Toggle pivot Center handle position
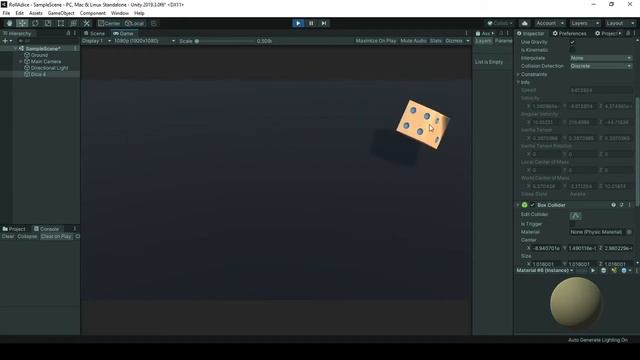The image size is (640, 360). coord(109,23)
